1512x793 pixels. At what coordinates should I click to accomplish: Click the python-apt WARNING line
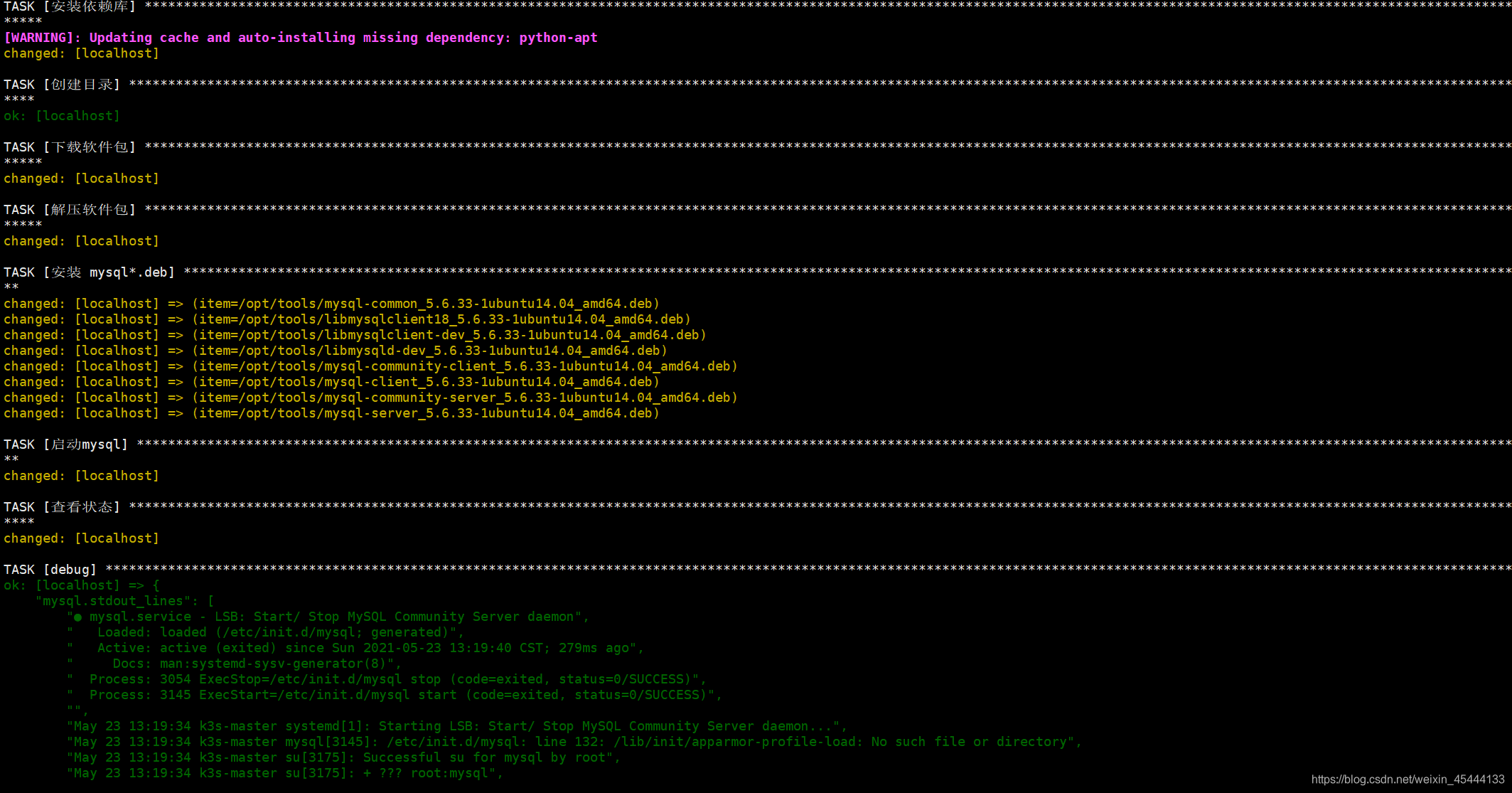[x=301, y=38]
